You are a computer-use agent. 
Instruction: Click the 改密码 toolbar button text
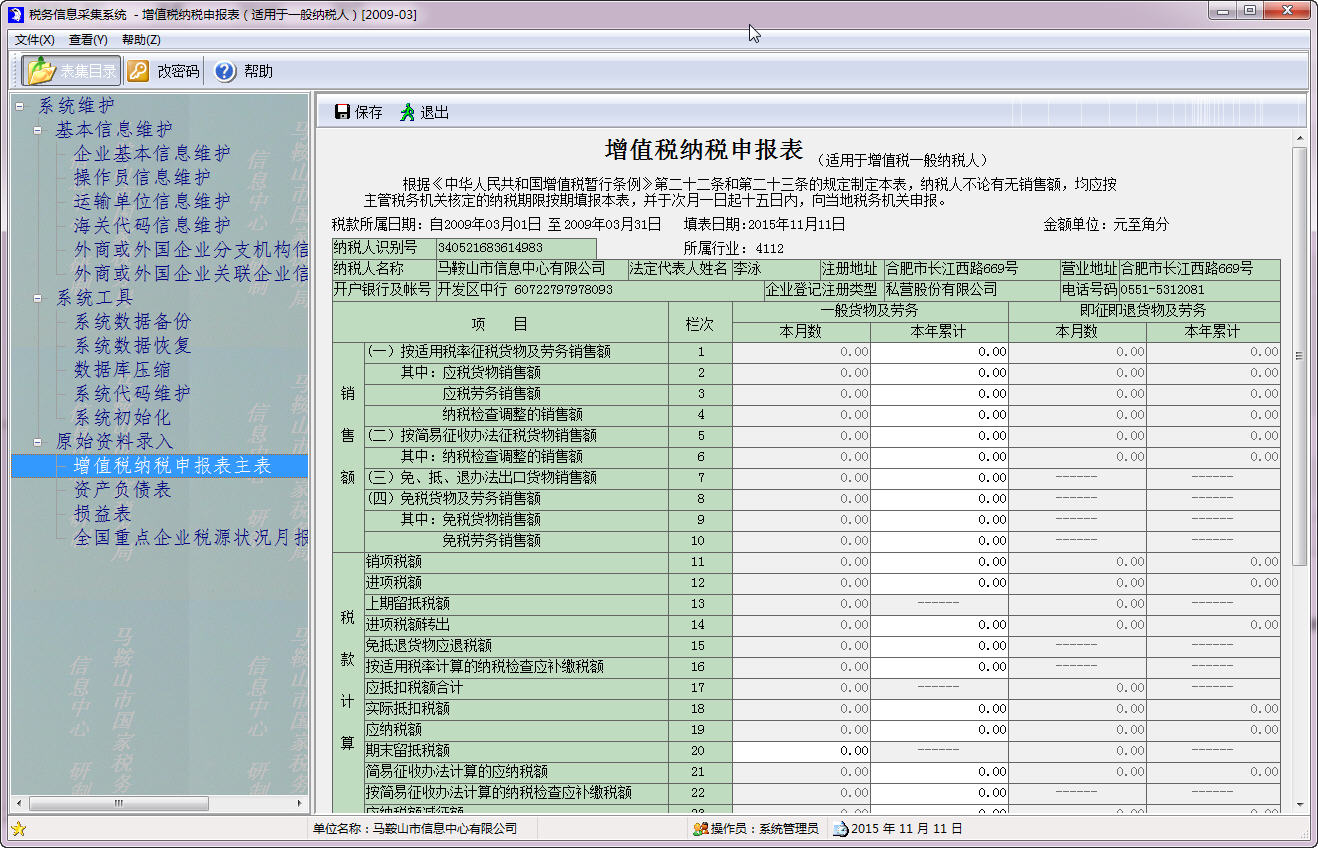(x=178, y=71)
